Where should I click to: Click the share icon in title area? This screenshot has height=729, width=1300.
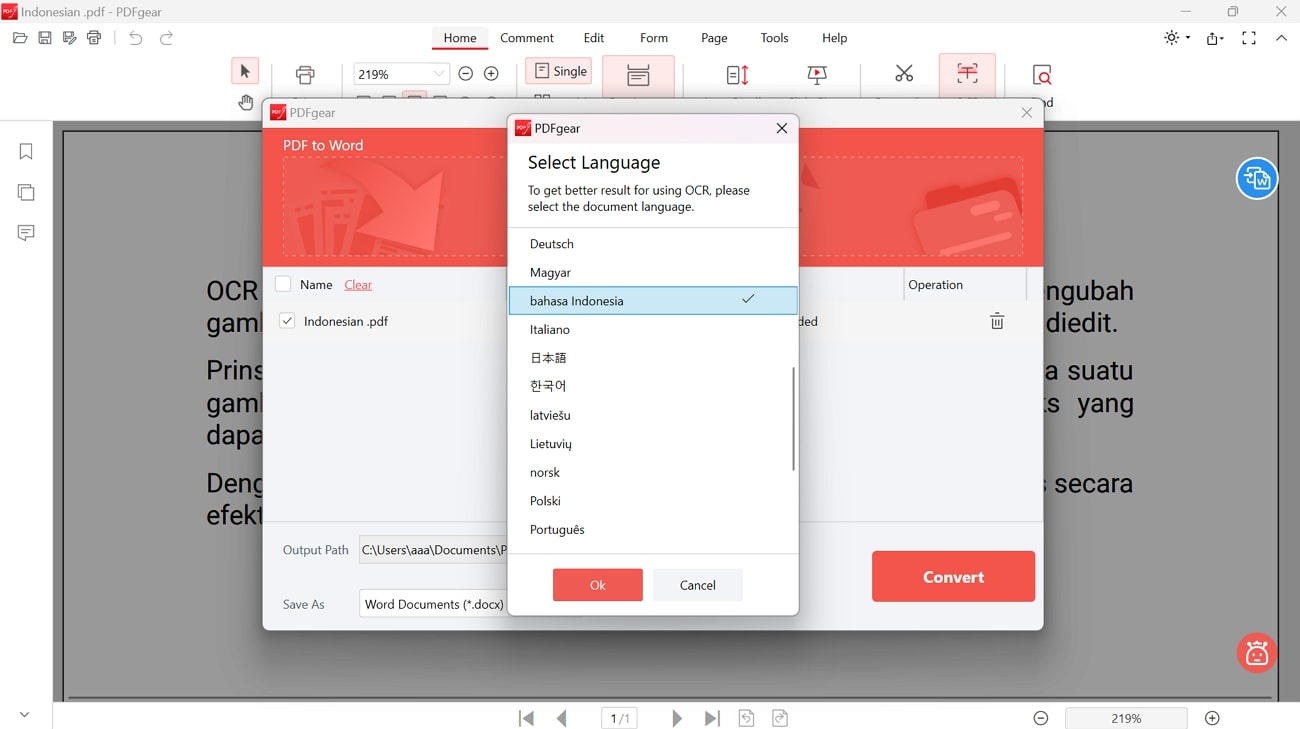point(1213,38)
